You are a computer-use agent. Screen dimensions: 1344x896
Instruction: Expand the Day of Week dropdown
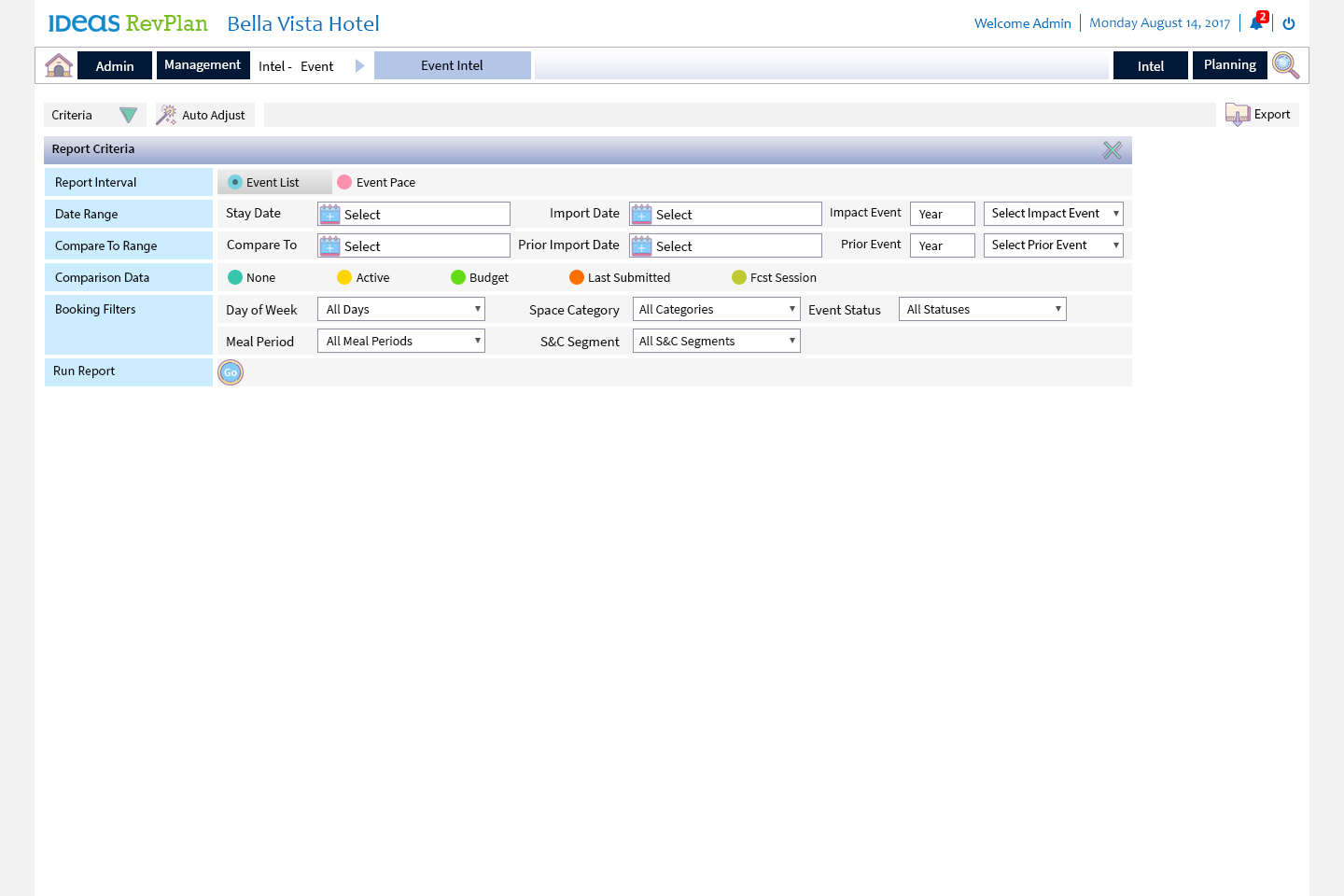[x=401, y=310]
